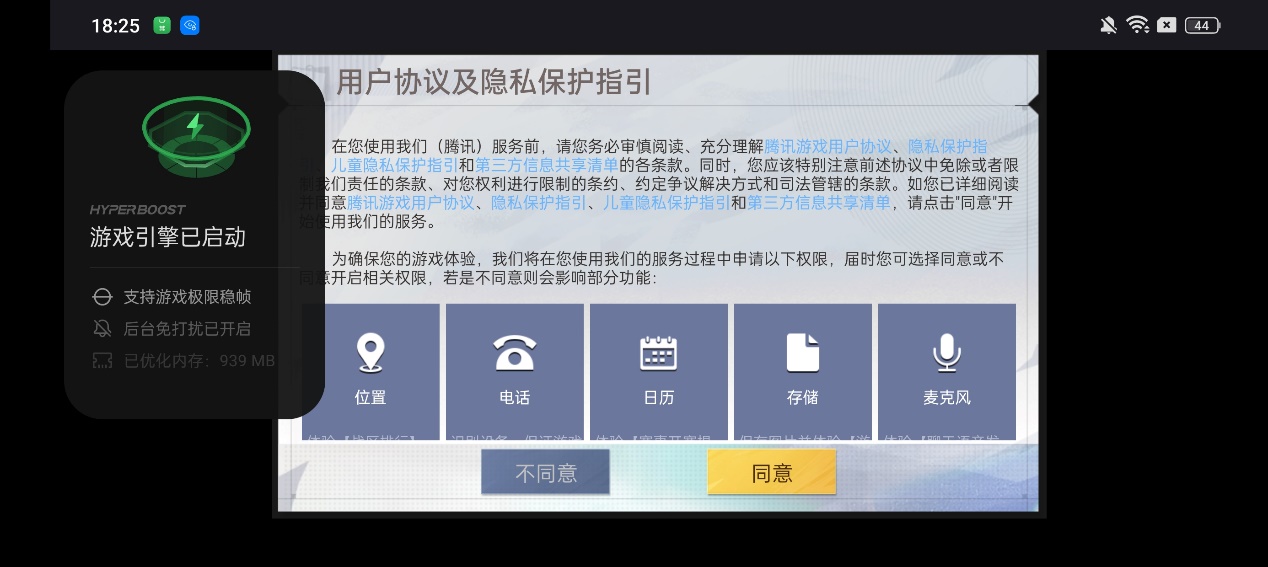The width and height of the screenshot is (1268, 567).
Task: Tap the muted bell status bar icon
Action: (x=1108, y=25)
